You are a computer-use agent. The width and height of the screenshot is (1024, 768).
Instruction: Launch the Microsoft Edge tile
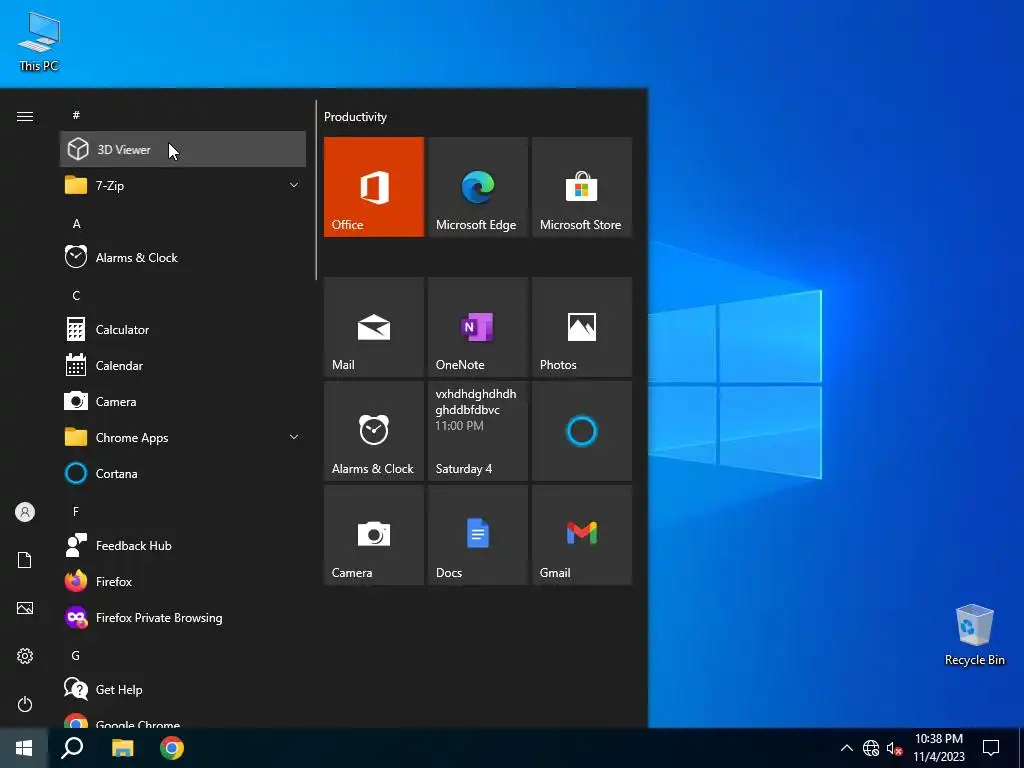tap(477, 187)
